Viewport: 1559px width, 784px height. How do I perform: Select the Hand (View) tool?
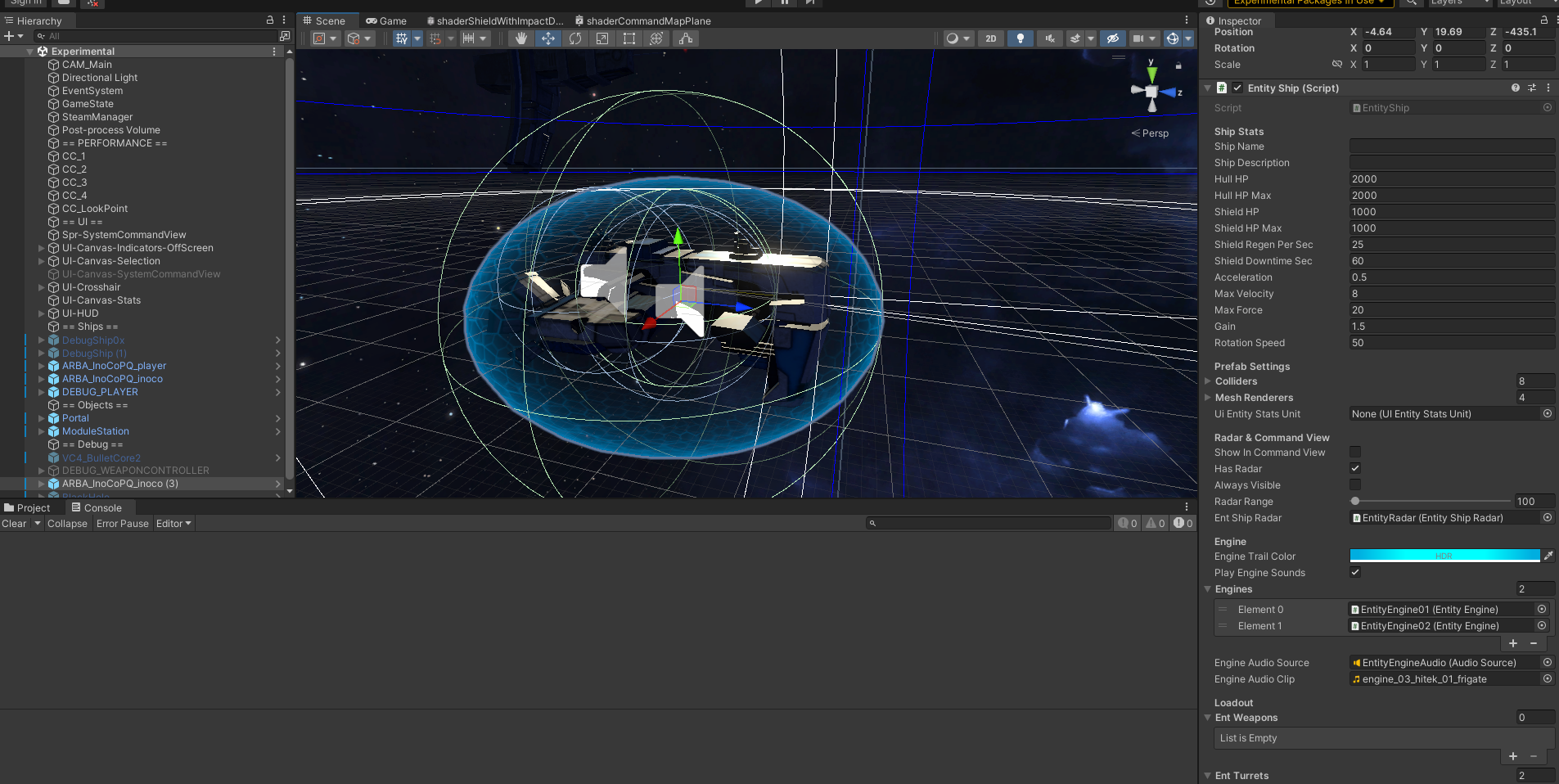click(x=520, y=38)
